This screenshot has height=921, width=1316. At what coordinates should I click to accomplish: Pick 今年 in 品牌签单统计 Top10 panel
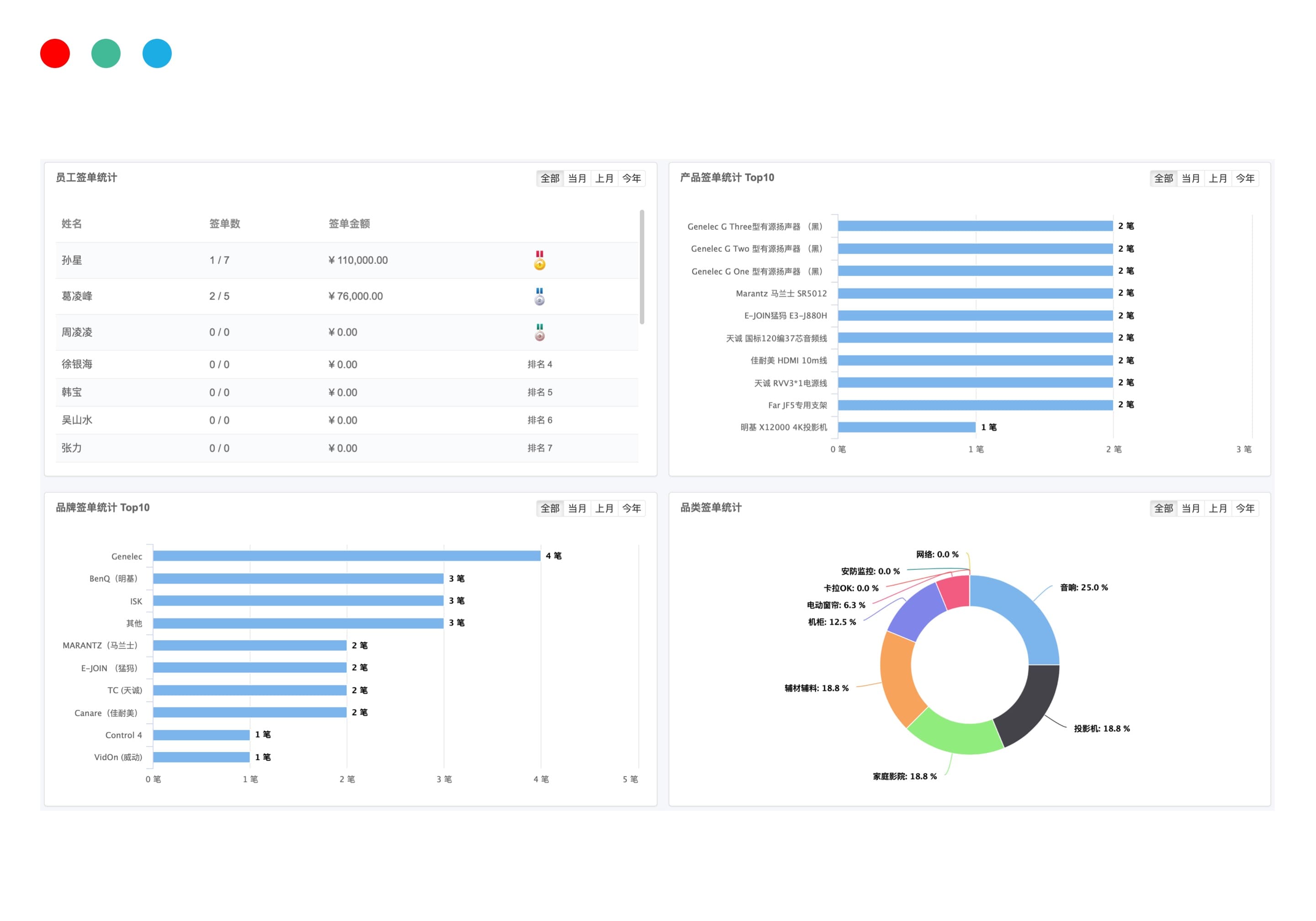631,508
